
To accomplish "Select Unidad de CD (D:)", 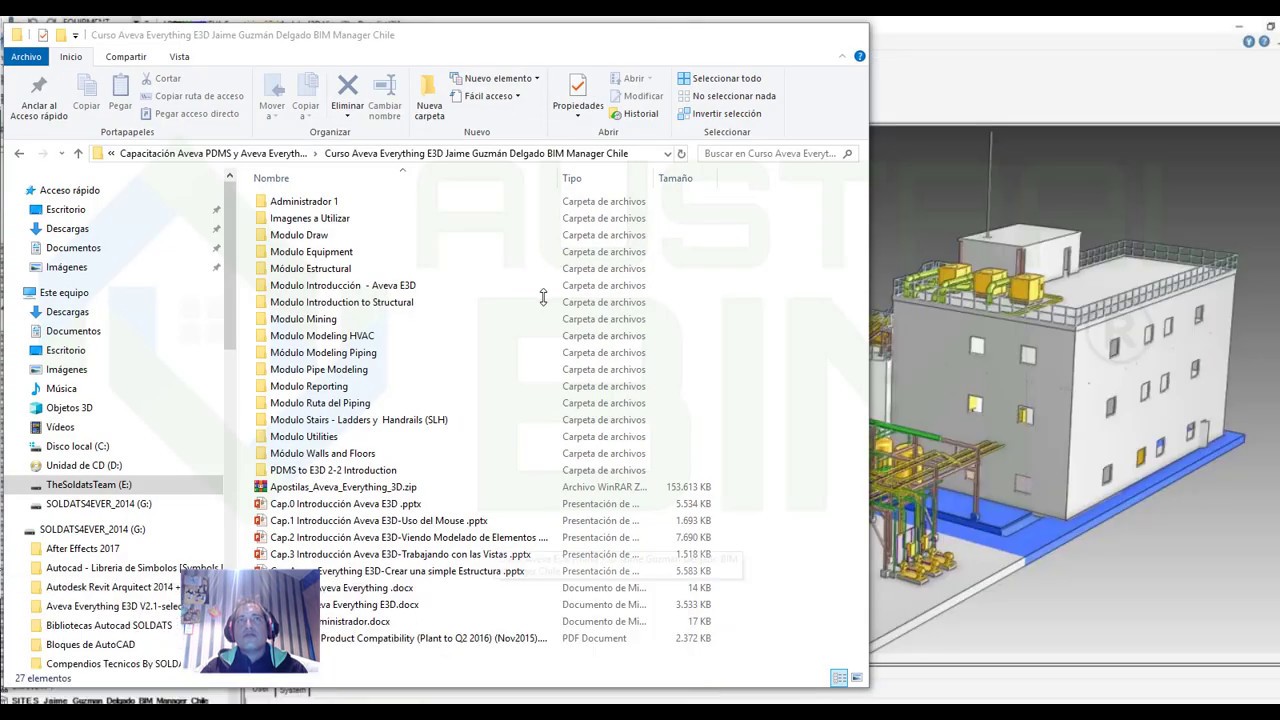I will pyautogui.click(x=83, y=465).
